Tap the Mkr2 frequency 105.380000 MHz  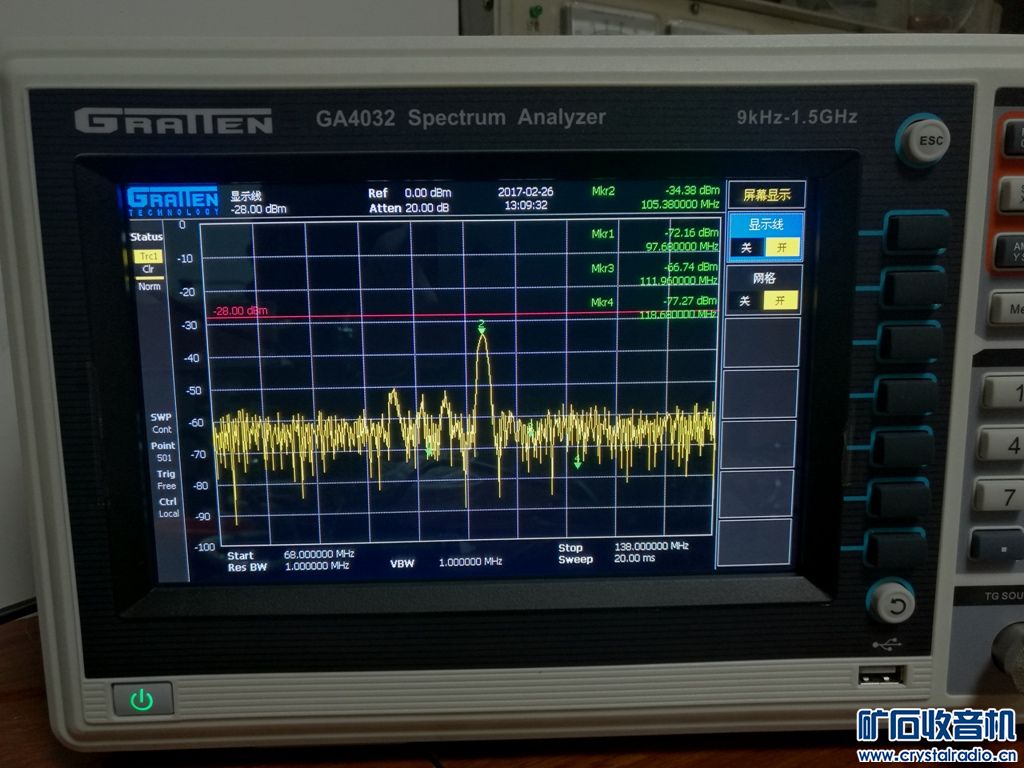coord(680,204)
